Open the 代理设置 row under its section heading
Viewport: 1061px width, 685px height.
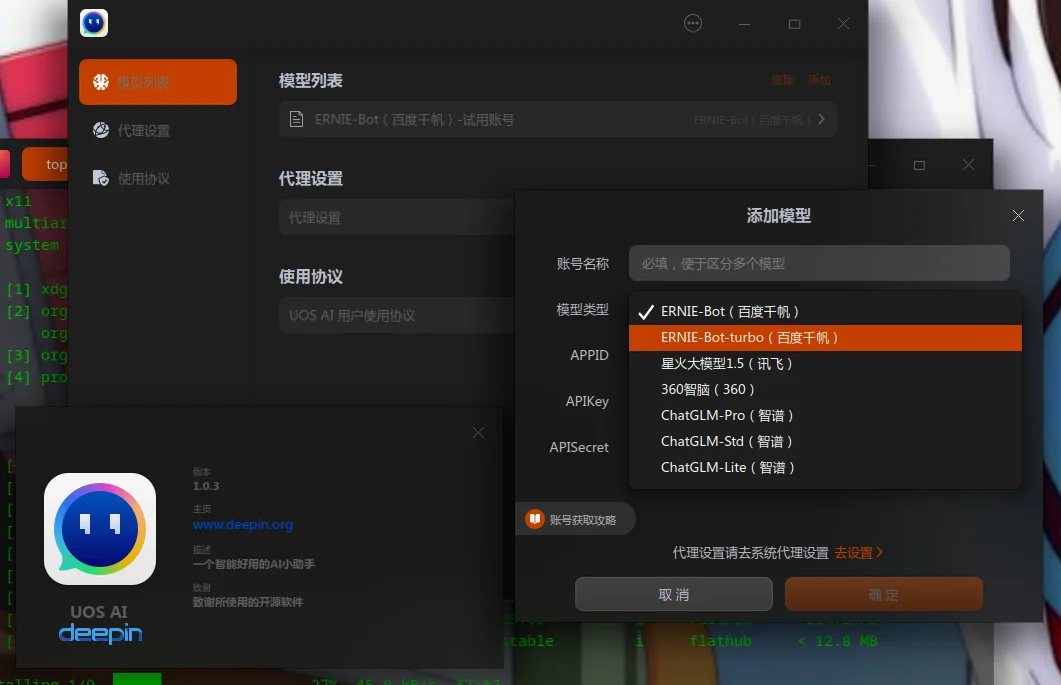click(x=398, y=217)
